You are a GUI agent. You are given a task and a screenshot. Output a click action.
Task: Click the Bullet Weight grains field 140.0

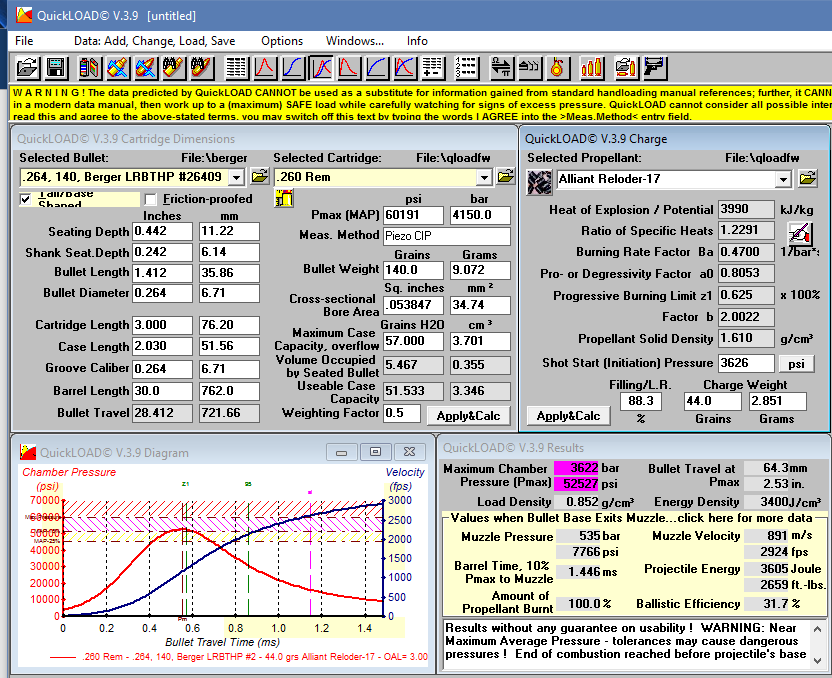pyautogui.click(x=413, y=270)
